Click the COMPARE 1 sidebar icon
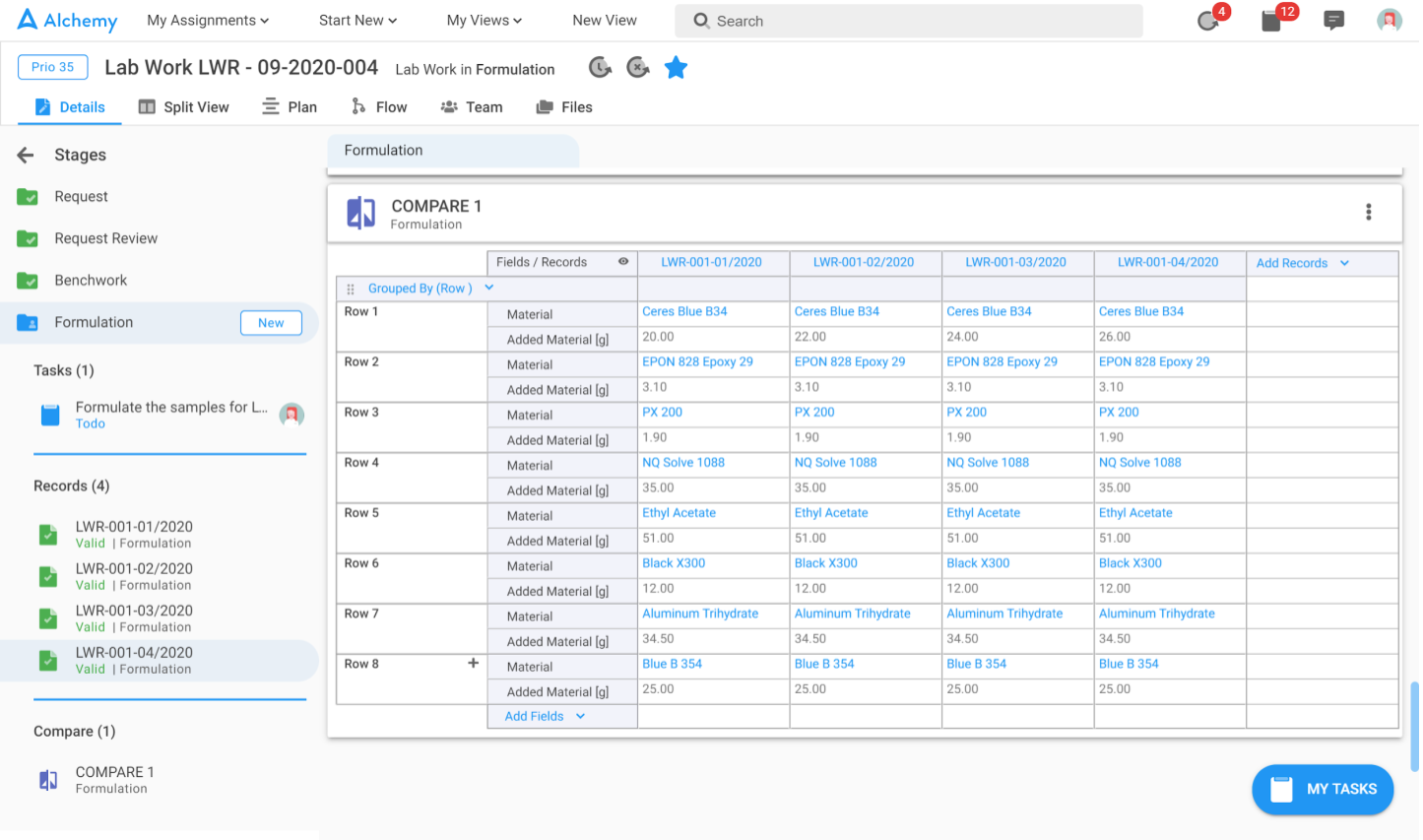The image size is (1423, 840). (48, 780)
